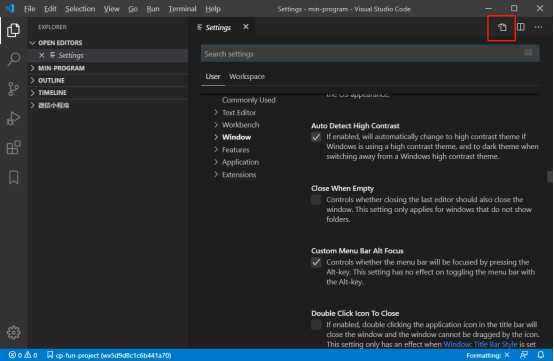This screenshot has width=554, height=361.
Task: Open the Go menu
Action: (x=133, y=9)
